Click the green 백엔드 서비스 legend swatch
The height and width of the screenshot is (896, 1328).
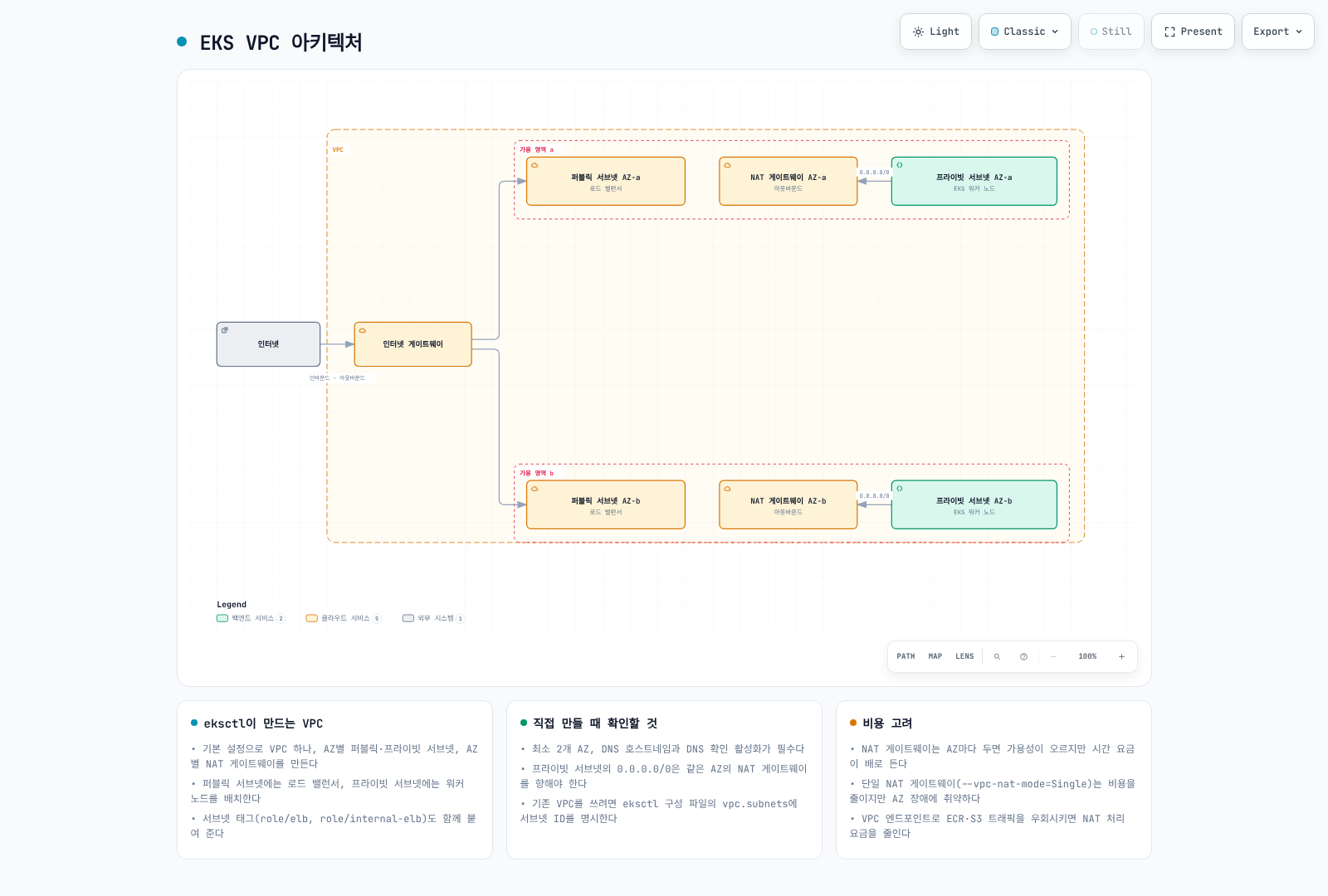point(222,618)
